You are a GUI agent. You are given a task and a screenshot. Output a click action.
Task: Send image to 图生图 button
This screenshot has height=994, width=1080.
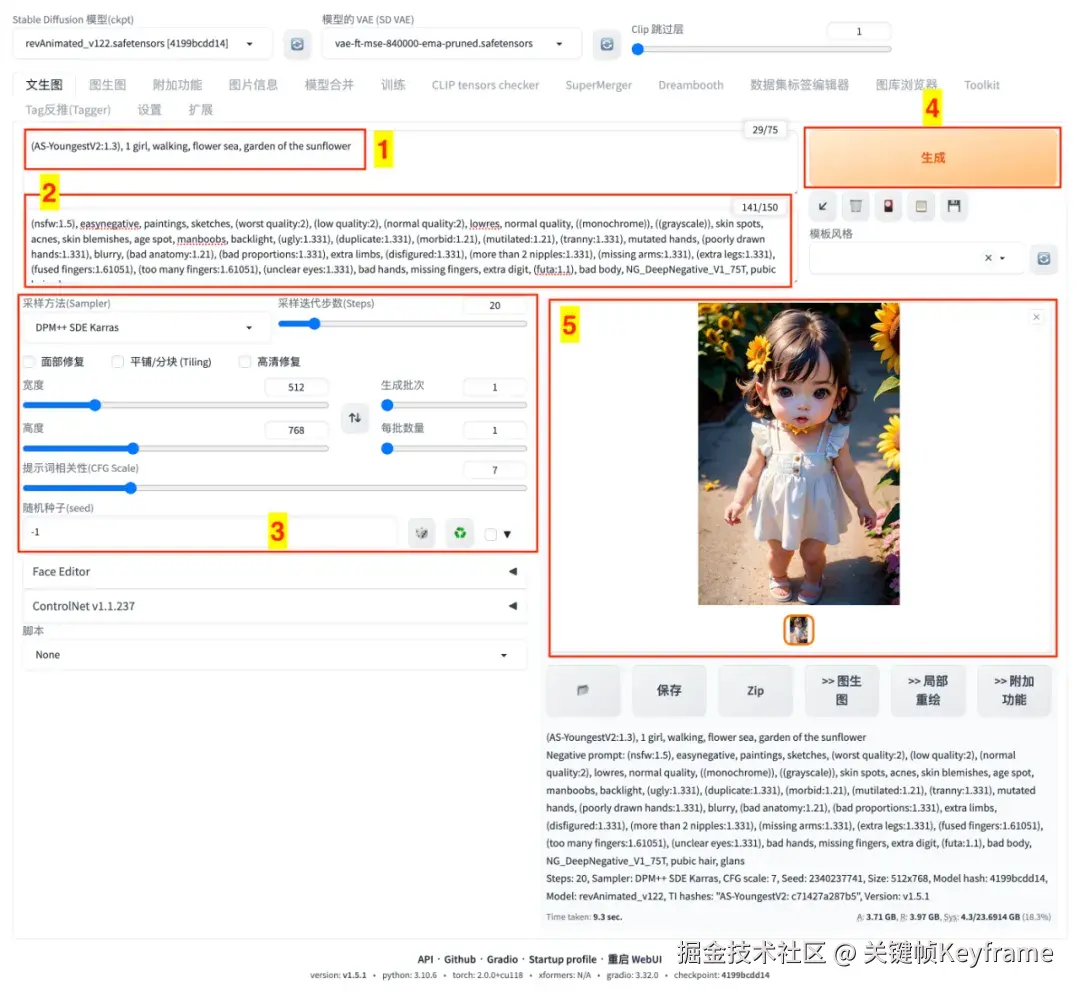pos(841,690)
